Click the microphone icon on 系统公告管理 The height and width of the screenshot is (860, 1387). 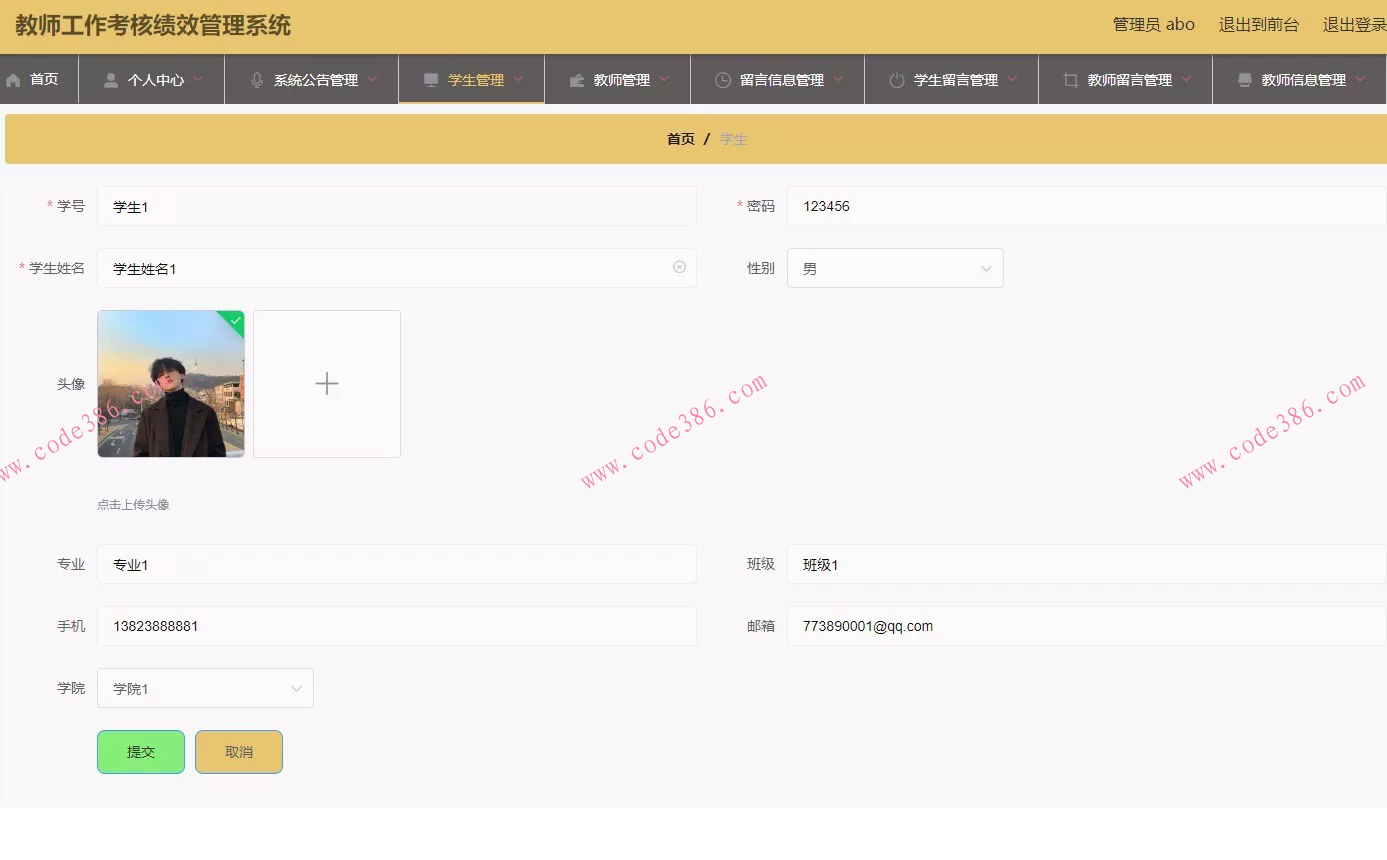click(x=256, y=79)
